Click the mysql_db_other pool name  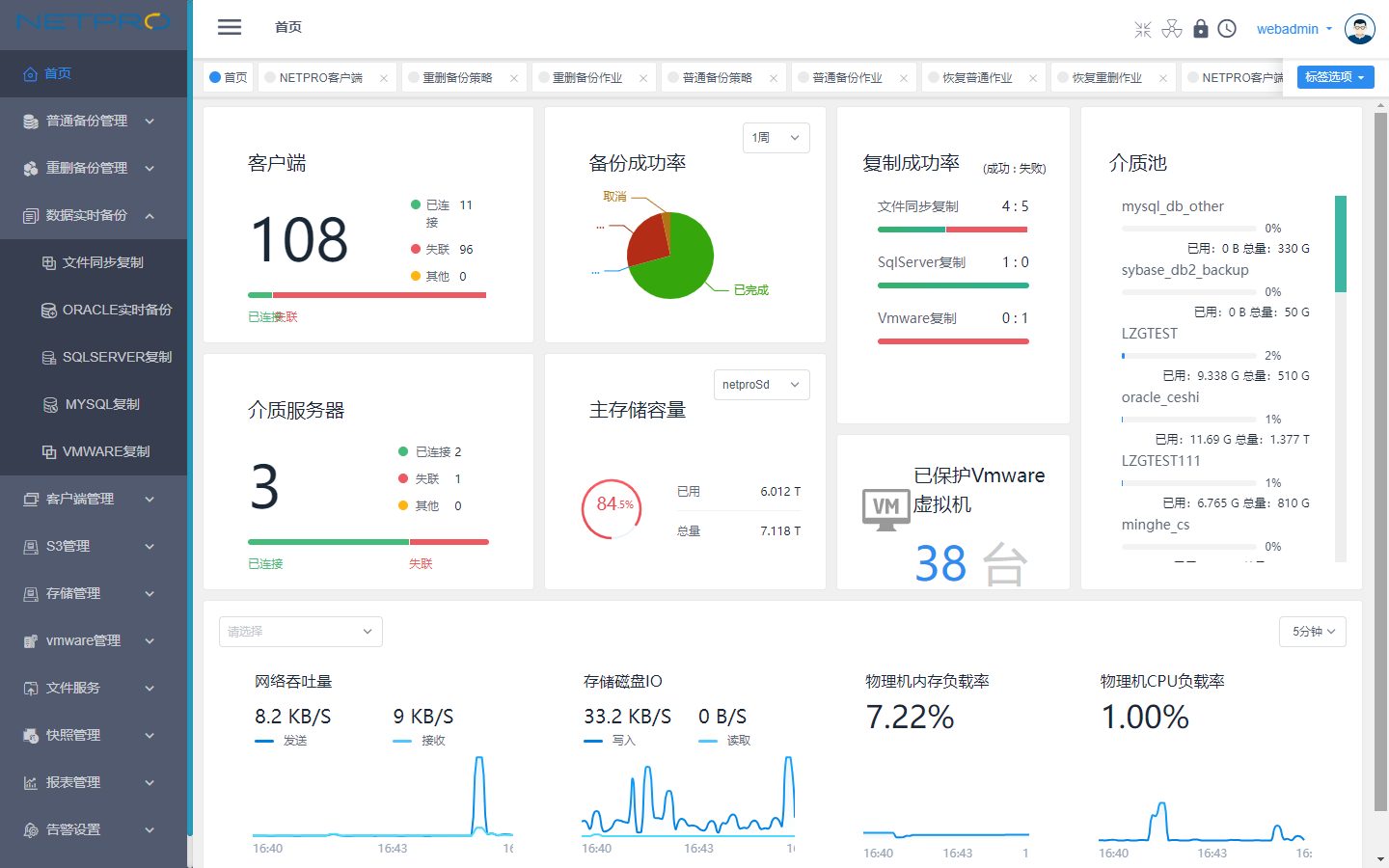click(x=1172, y=206)
